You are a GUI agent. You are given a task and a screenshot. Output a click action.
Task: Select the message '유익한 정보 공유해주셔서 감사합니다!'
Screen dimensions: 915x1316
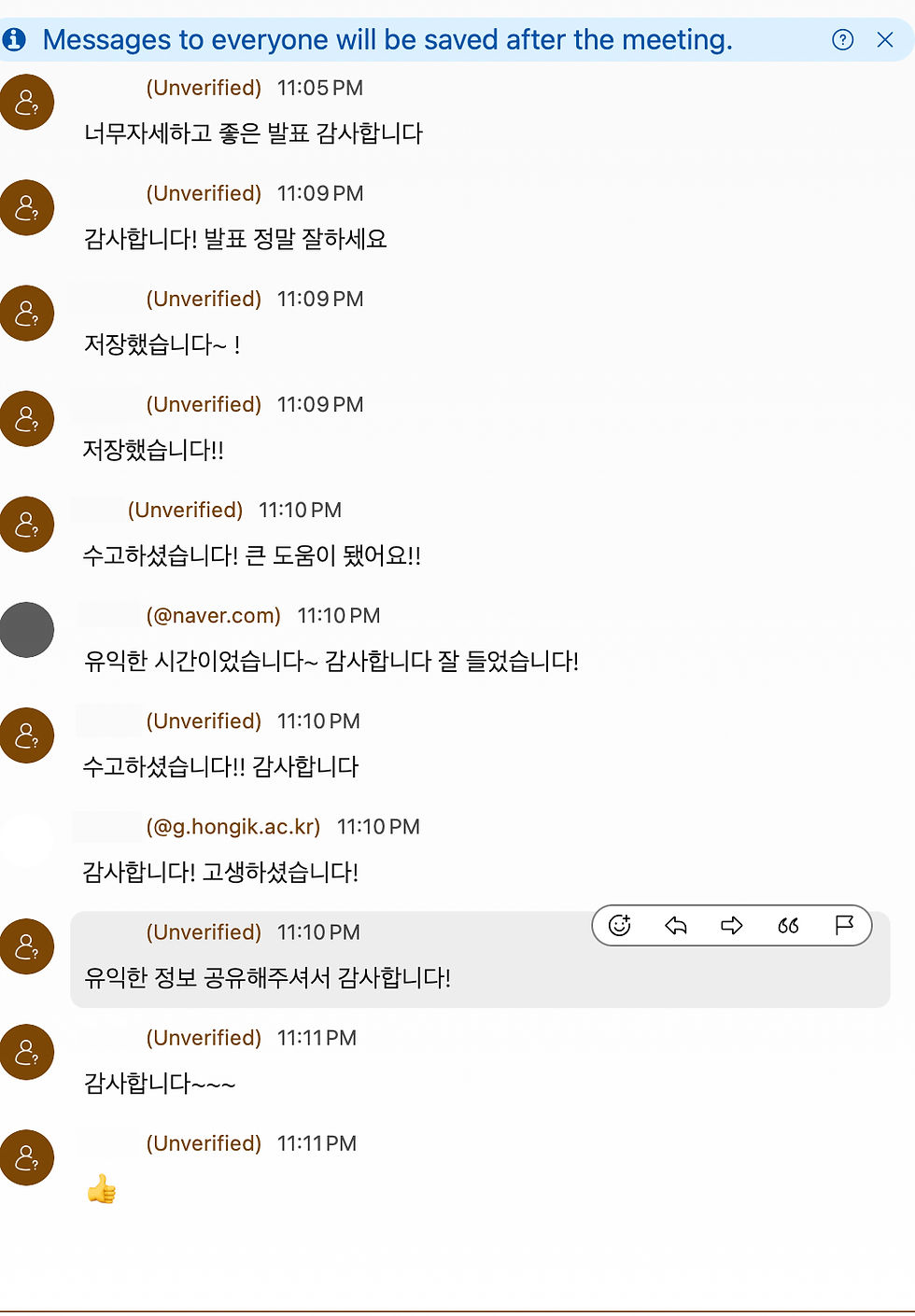(267, 977)
